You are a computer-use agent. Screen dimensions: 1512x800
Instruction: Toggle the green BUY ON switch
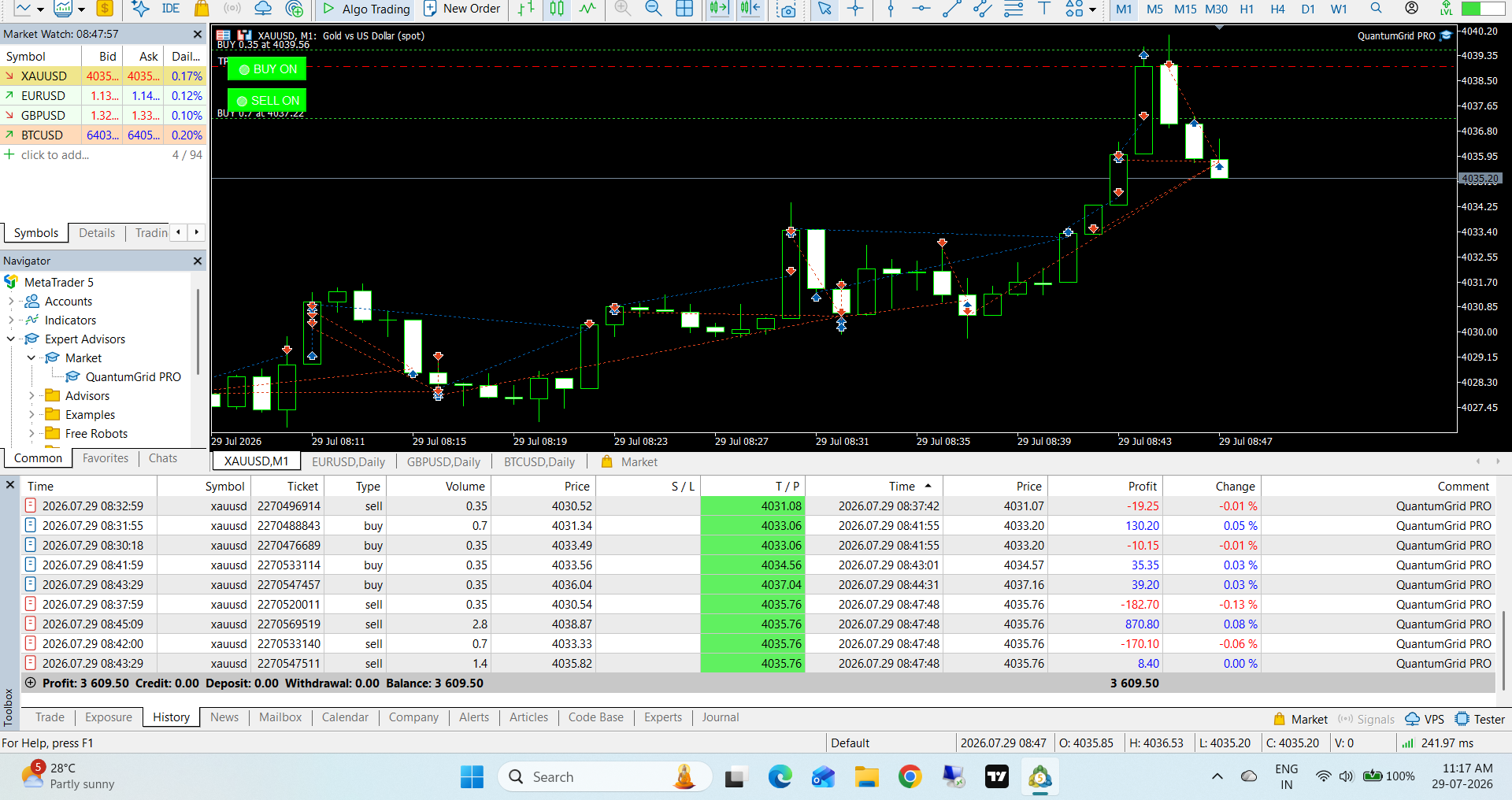tap(267, 69)
